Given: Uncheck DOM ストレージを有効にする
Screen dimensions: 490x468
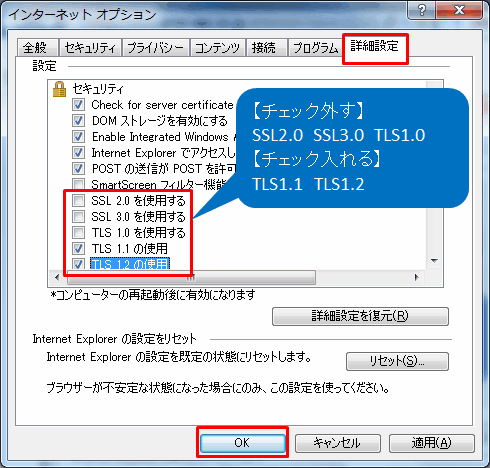Looking at the screenshot, I should click(78, 121).
